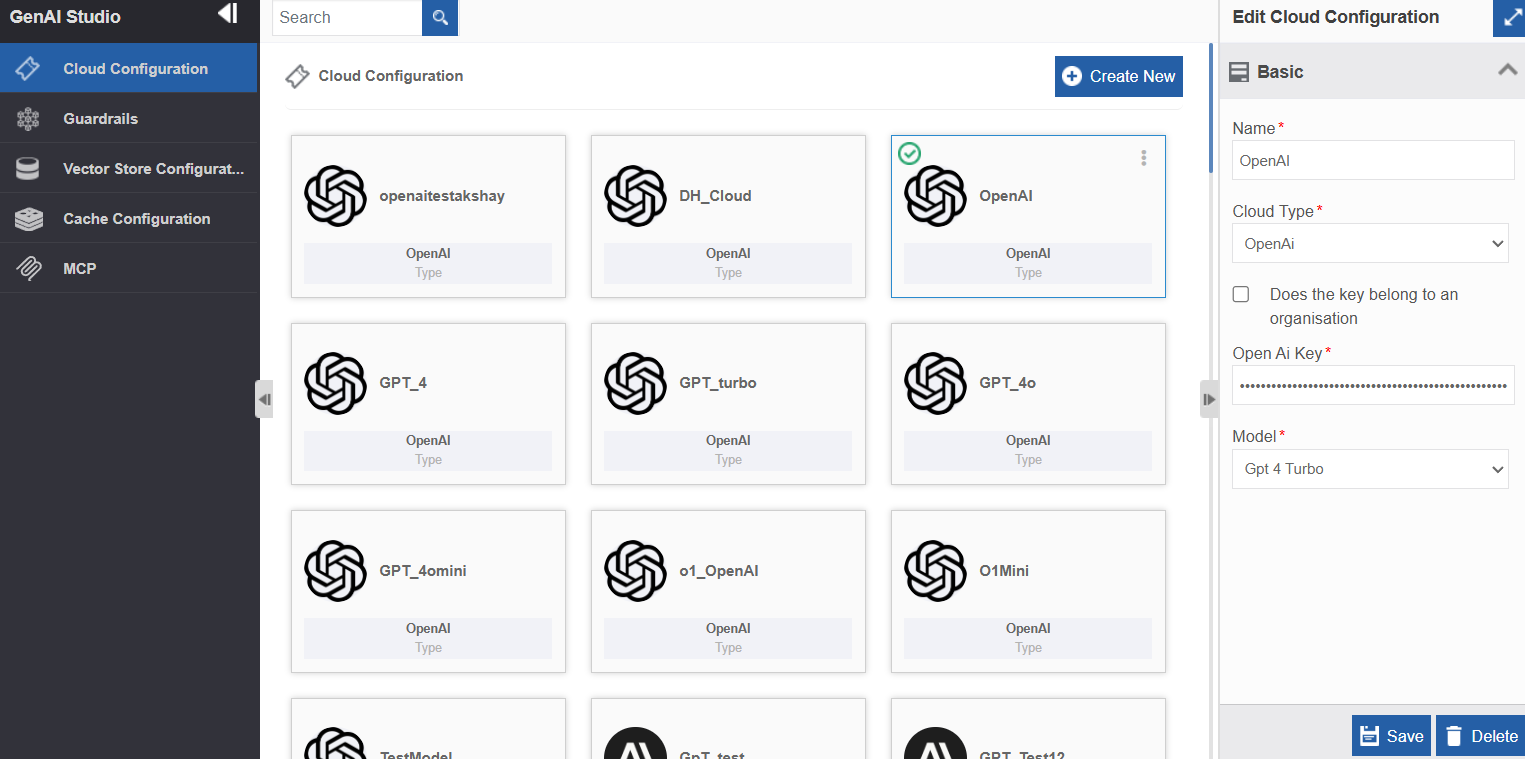Select the o1_OpenAI card name
The width and height of the screenshot is (1525, 759).
719,571
